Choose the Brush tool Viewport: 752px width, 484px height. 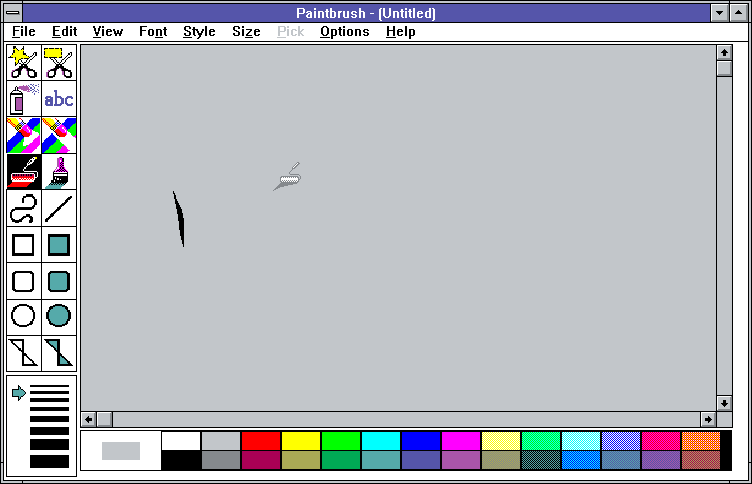point(59,172)
